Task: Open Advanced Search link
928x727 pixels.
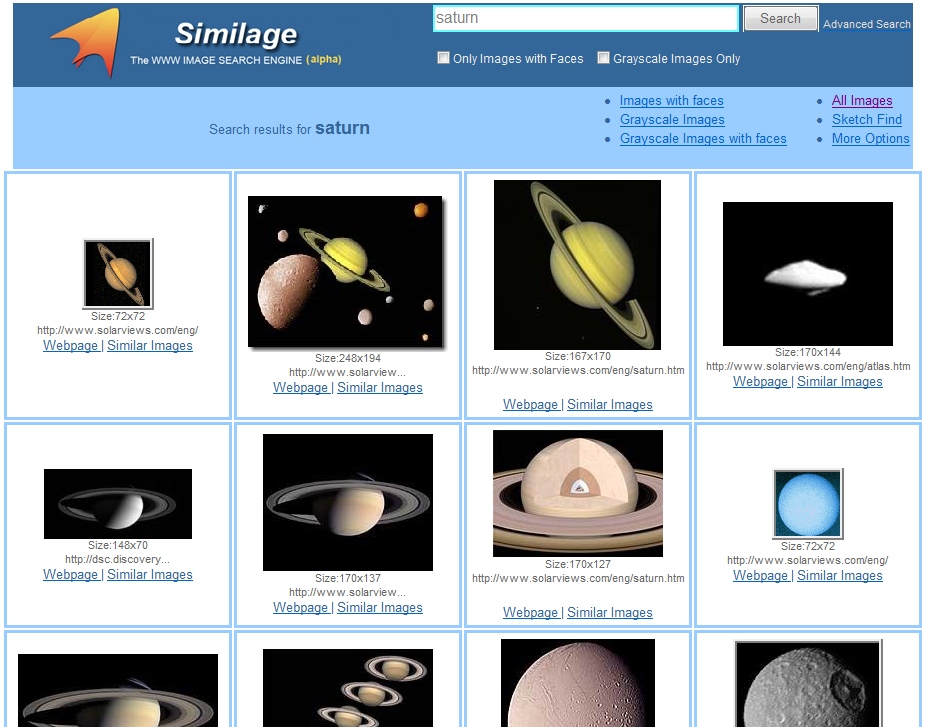Action: click(x=866, y=24)
